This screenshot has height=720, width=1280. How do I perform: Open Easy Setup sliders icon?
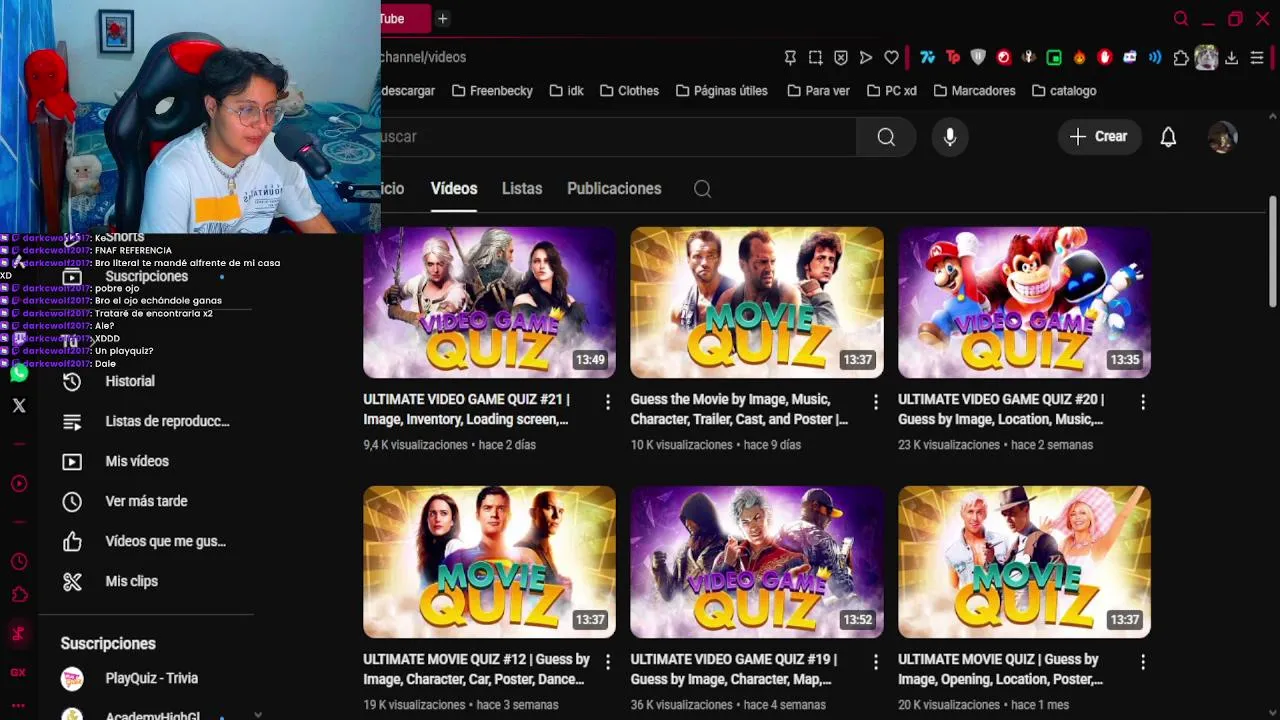[x=1257, y=58]
